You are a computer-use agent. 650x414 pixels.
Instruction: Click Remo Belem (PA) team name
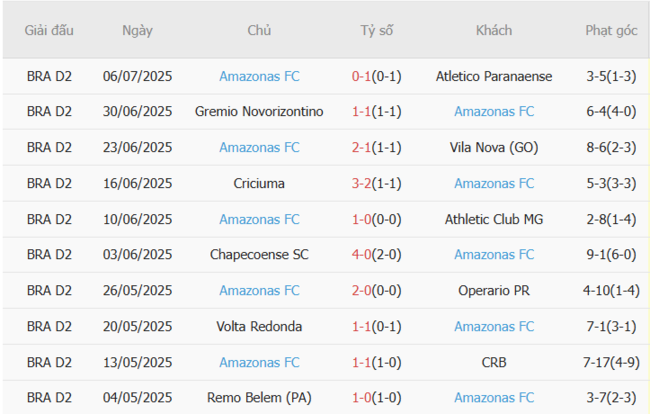(259, 398)
